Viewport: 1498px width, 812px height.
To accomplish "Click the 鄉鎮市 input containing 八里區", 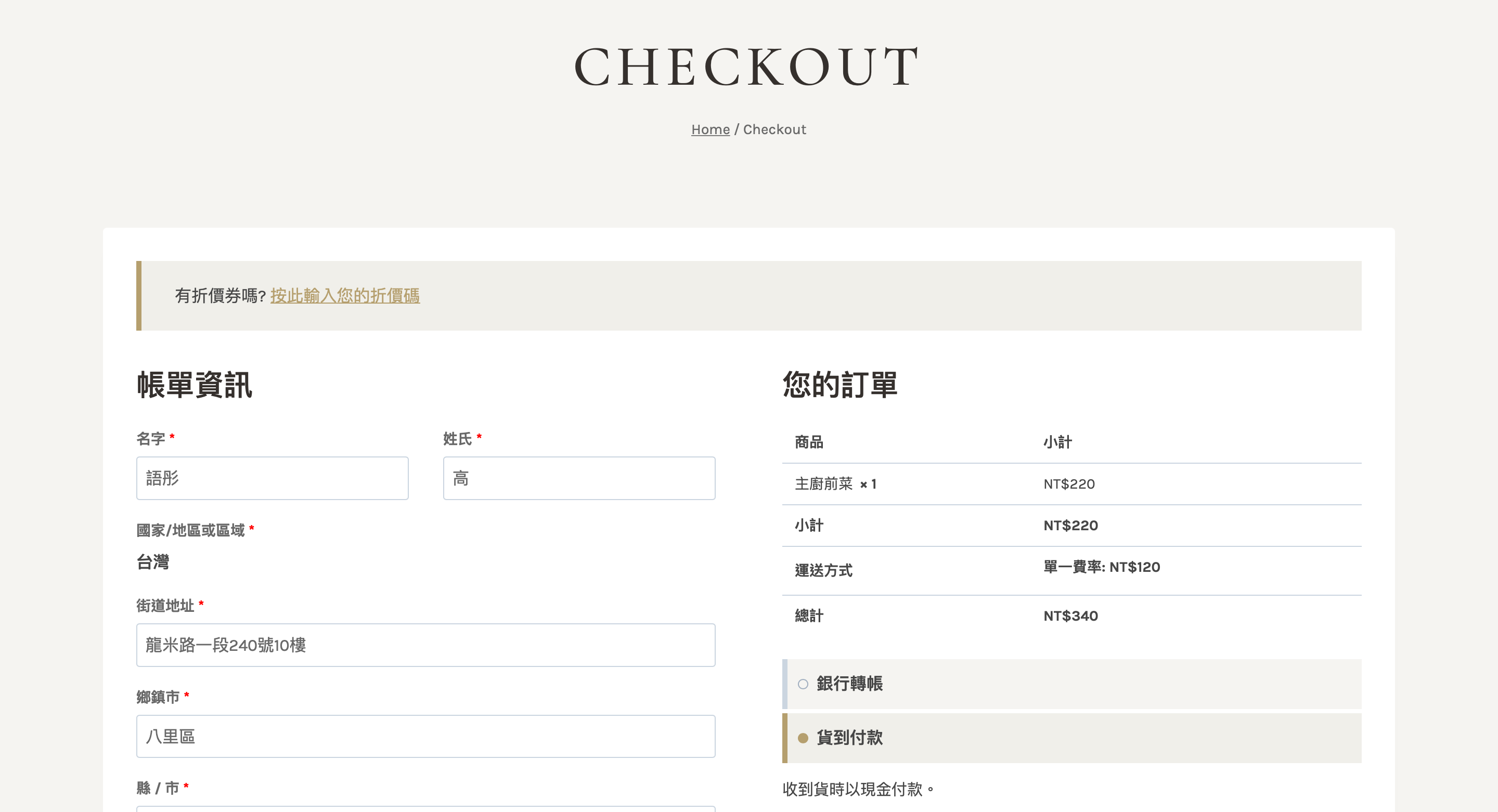I will point(425,737).
